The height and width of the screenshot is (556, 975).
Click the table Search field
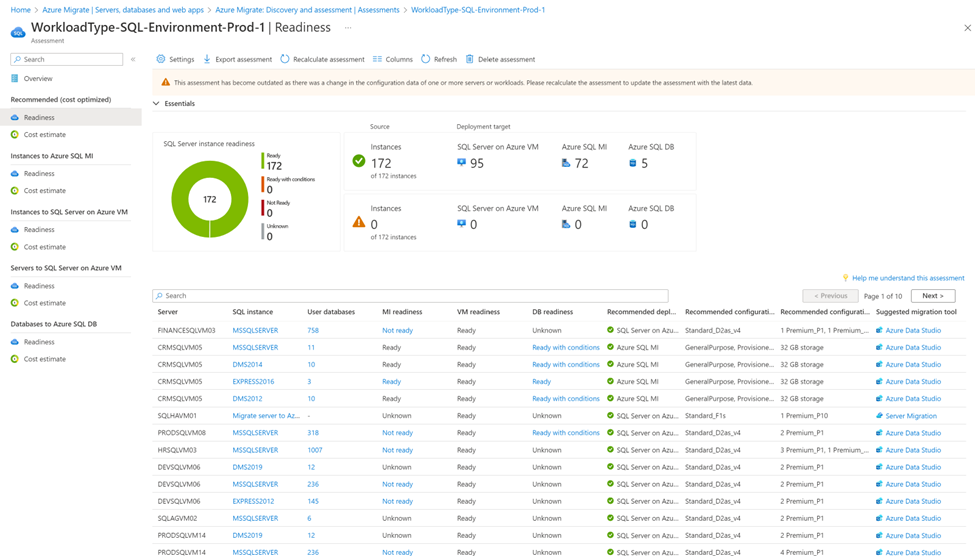click(410, 295)
